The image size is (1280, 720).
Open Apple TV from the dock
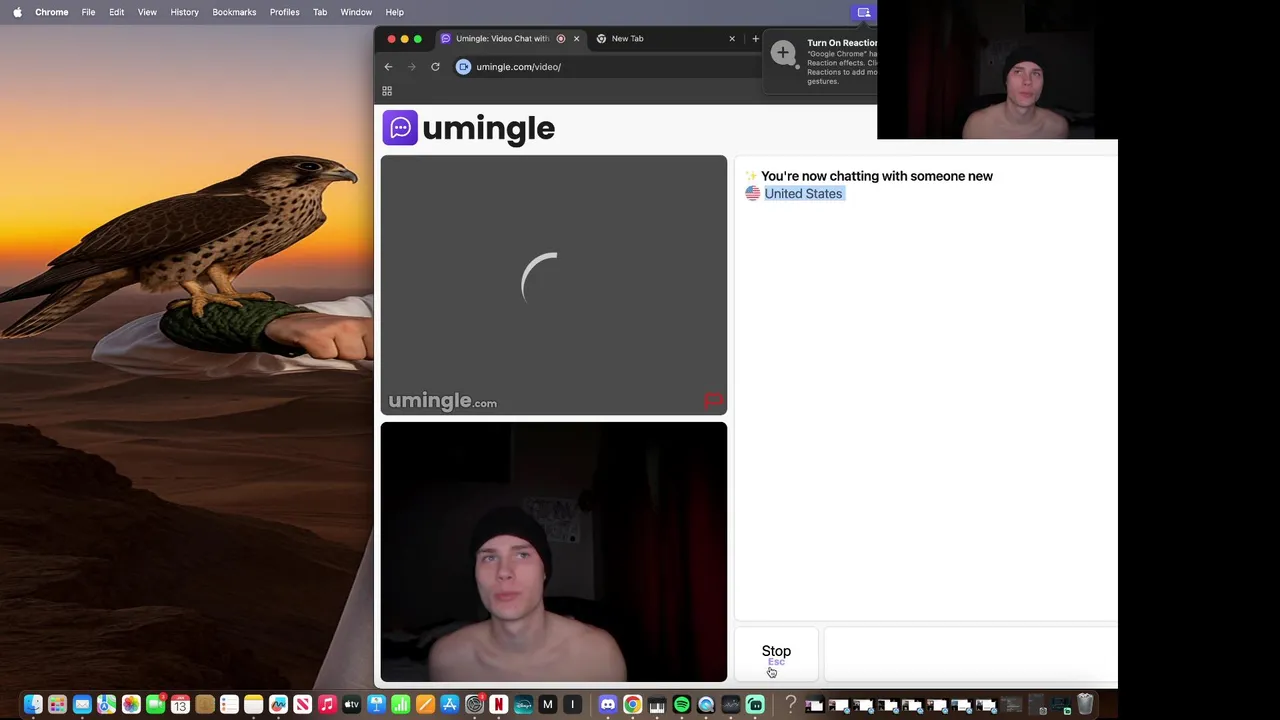point(351,704)
